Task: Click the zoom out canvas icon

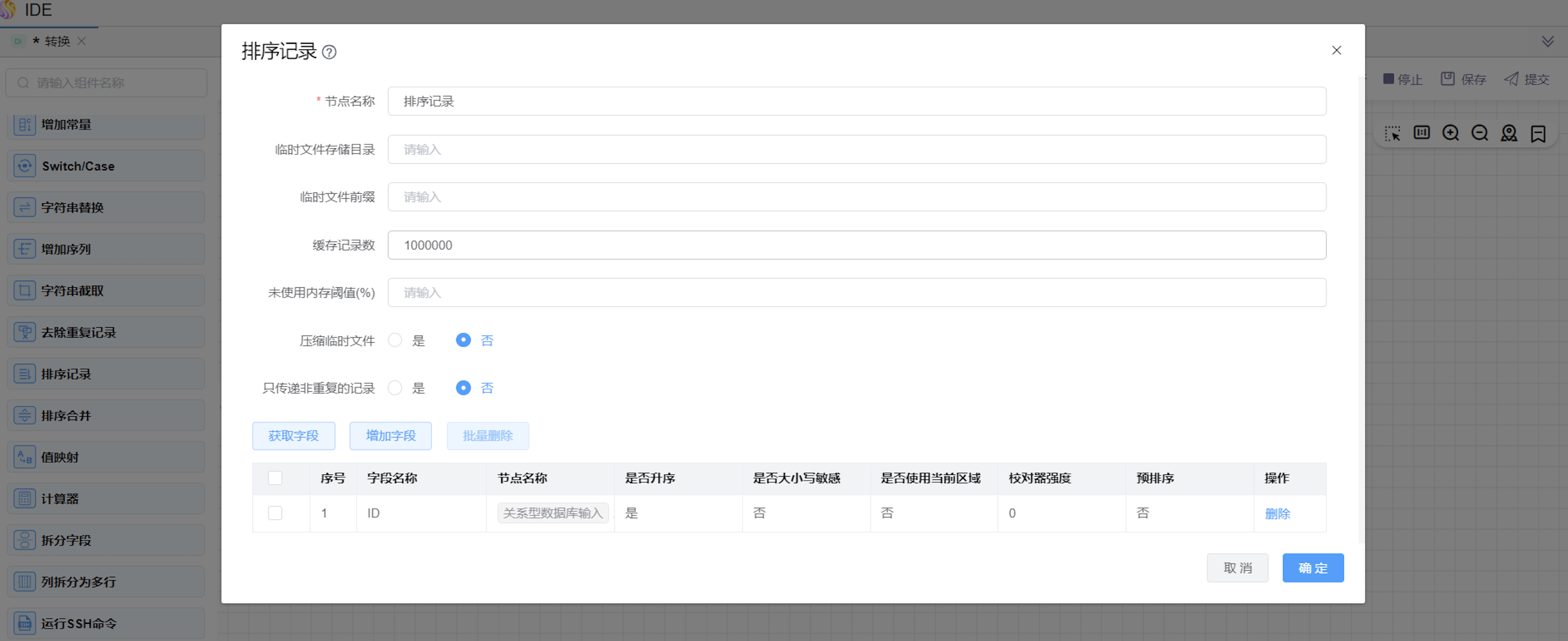Action: tap(1479, 133)
